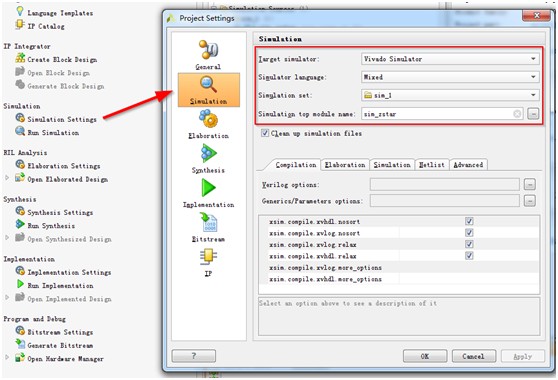Select the IP category chip icon
558x380 pixels.
pos(209,257)
